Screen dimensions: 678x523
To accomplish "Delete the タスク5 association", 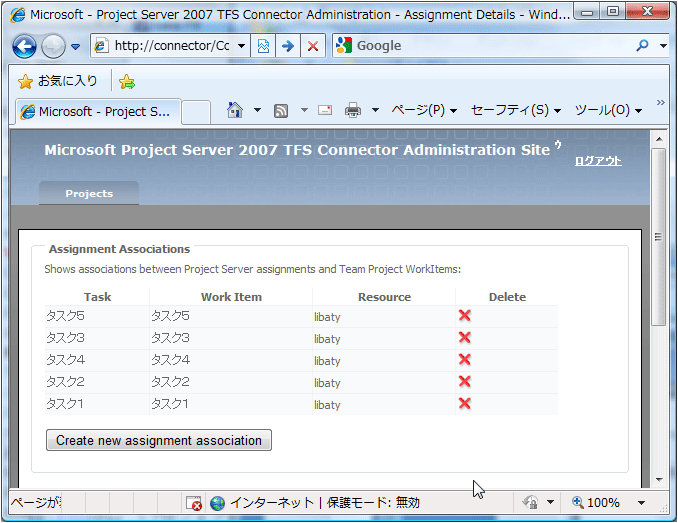I will (465, 316).
